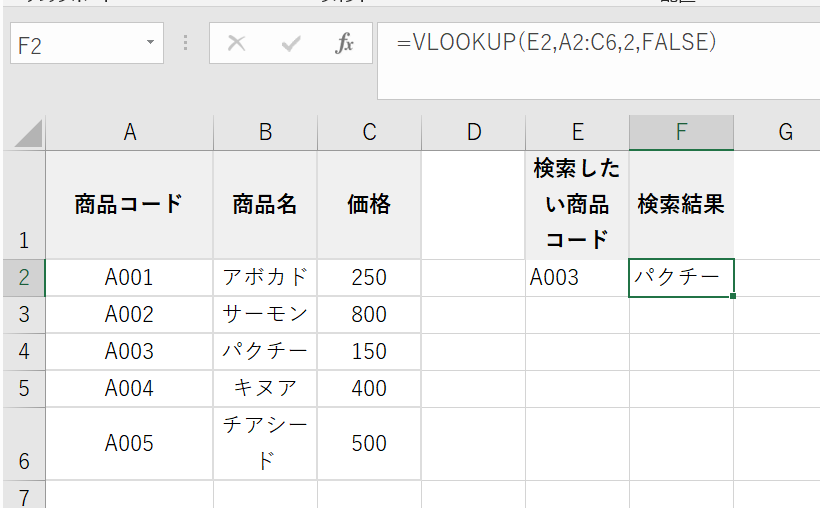Click the Name Box showing F2

coord(75,45)
